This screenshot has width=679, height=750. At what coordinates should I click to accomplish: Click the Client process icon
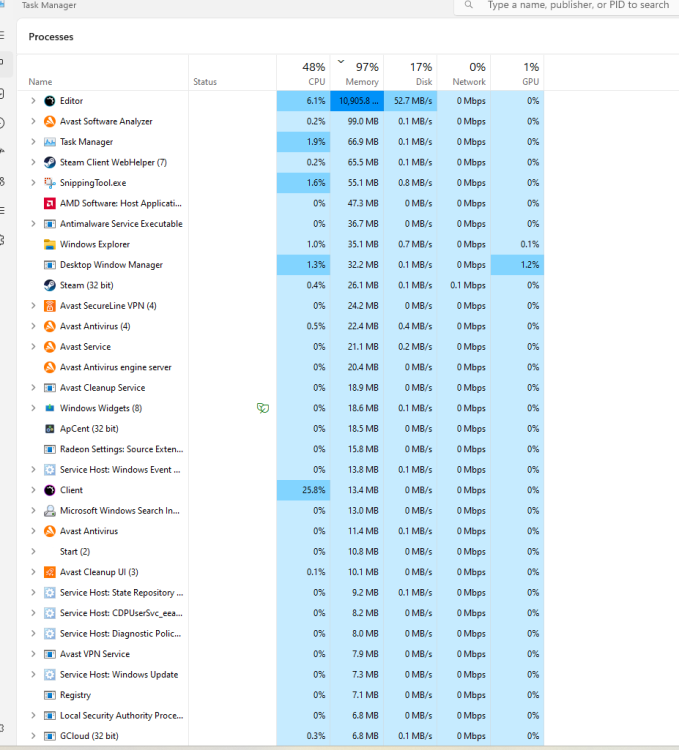click(x=50, y=490)
